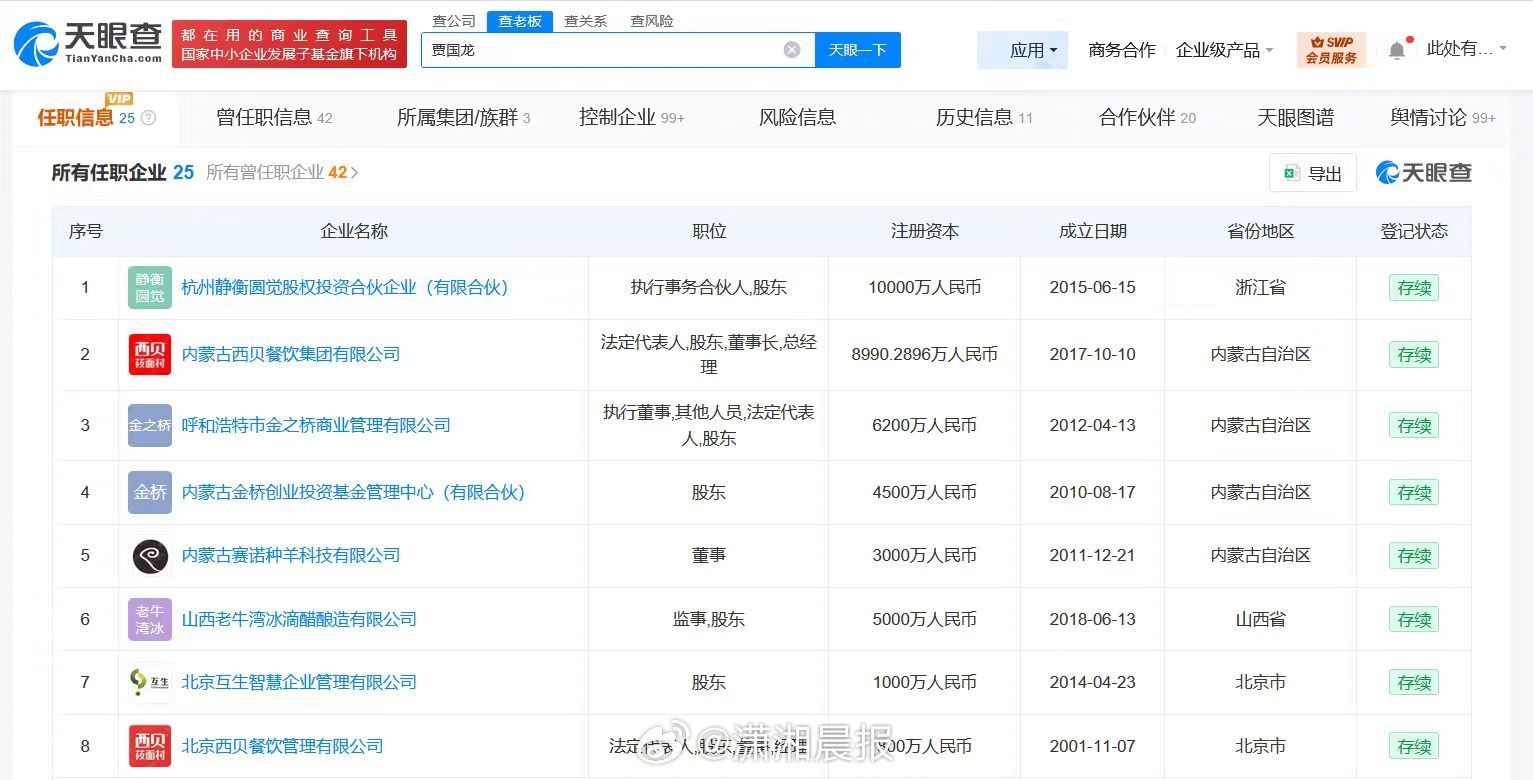Screen dimensions: 1533x780
Task: Click the 企业名称 column header
Action: [354, 231]
